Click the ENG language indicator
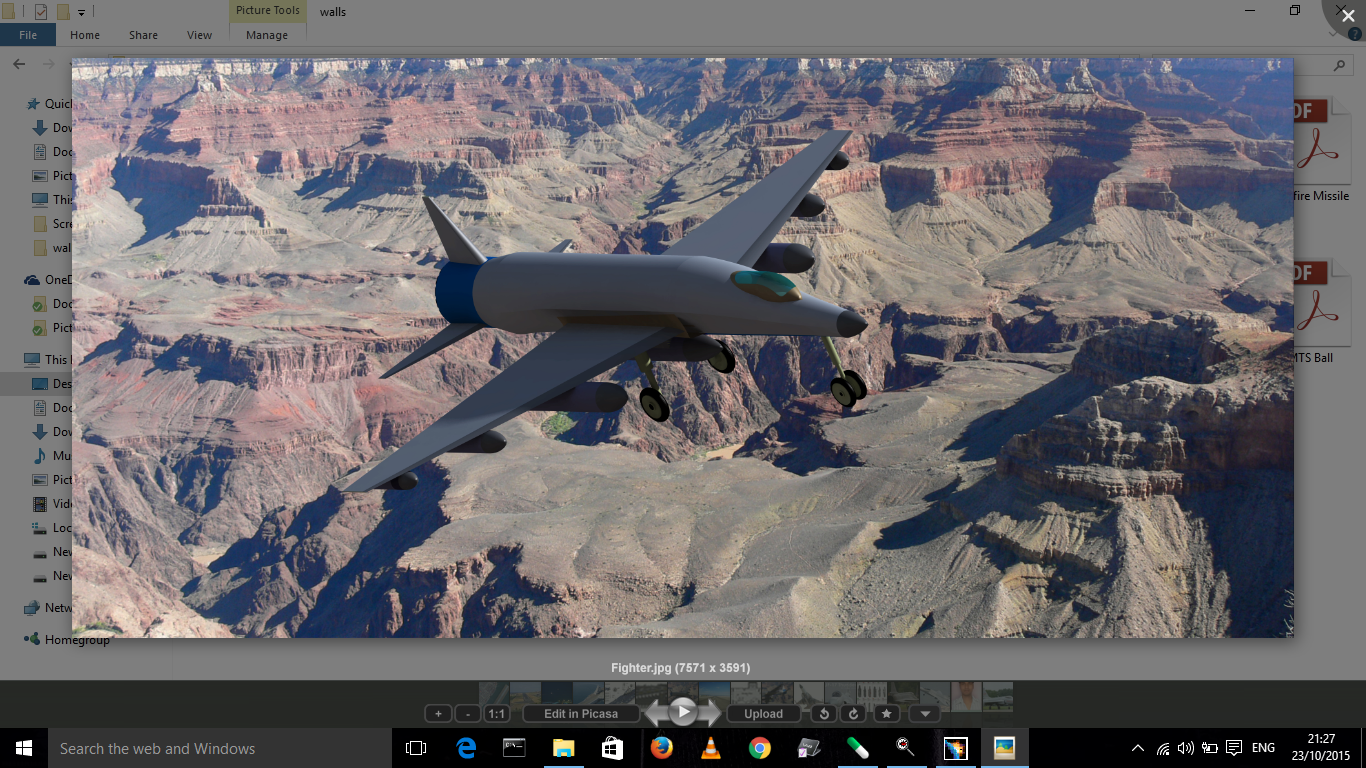This screenshot has width=1366, height=768. 1263,748
